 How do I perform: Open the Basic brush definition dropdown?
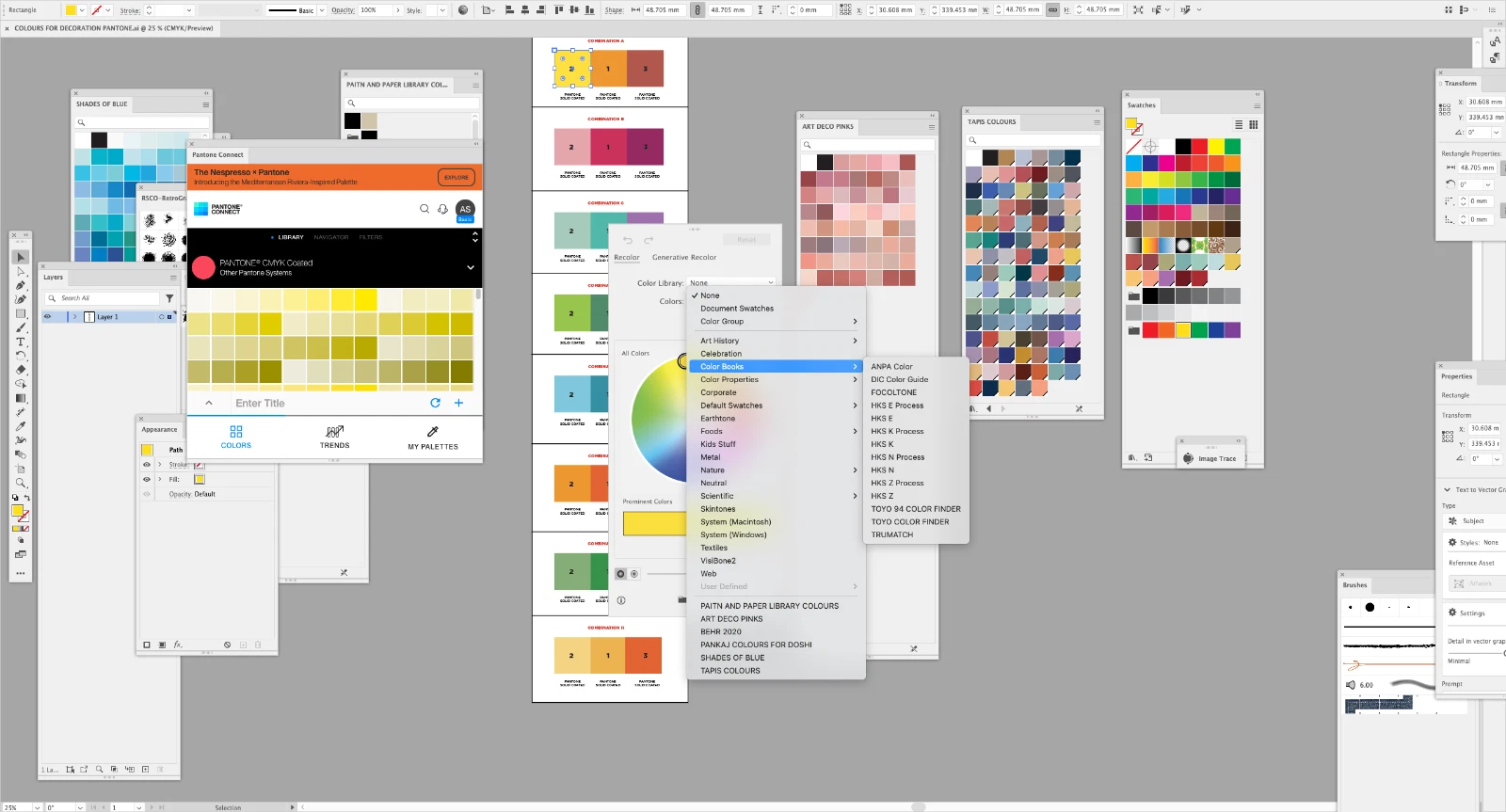pos(322,10)
